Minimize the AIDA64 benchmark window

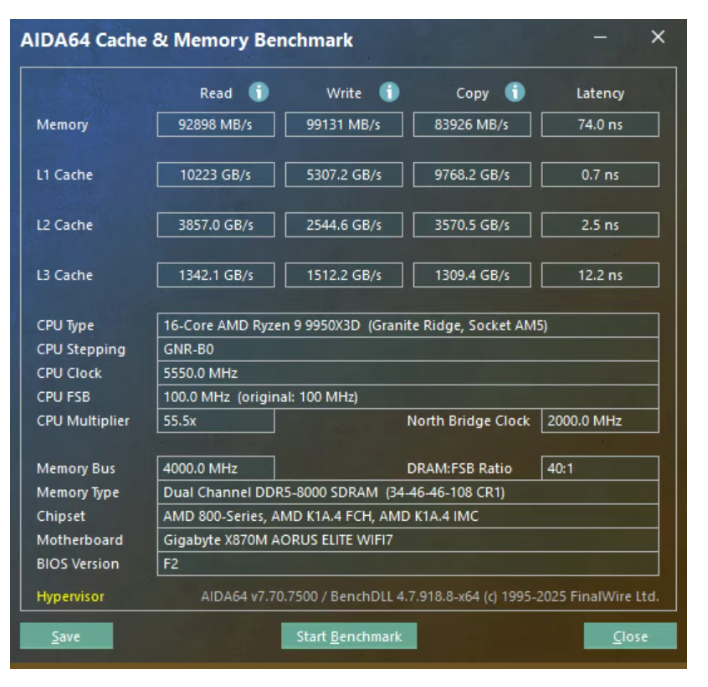tap(600, 37)
